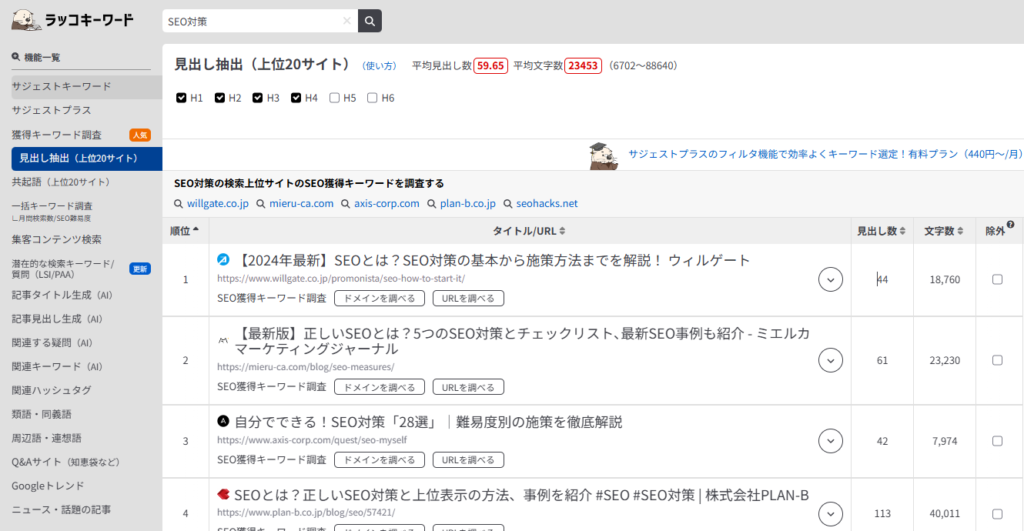
Task: Click the PLAN-B favicon in row 4
Action: [x=223, y=494]
